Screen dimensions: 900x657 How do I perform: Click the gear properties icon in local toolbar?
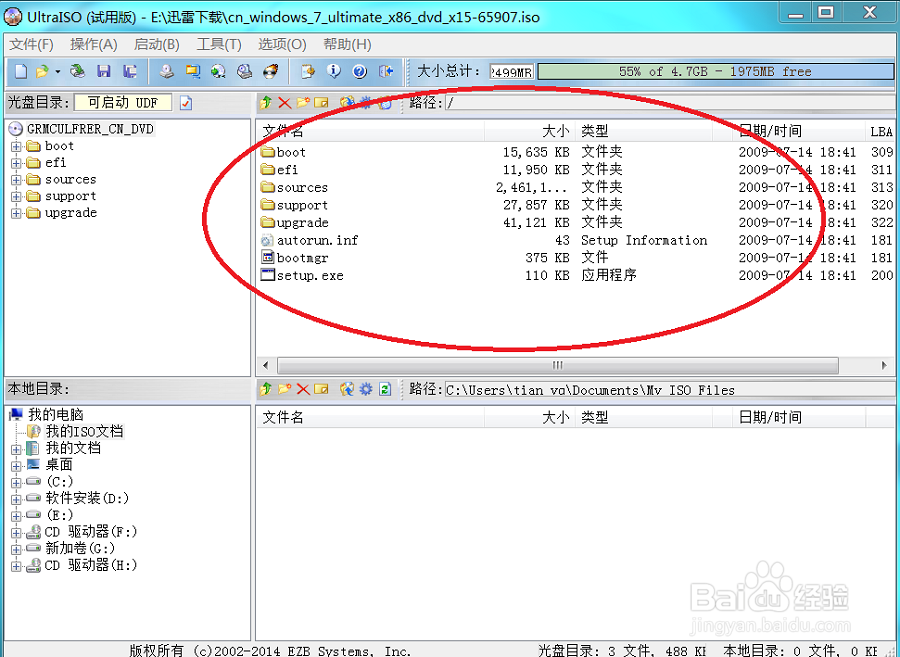[x=366, y=389]
